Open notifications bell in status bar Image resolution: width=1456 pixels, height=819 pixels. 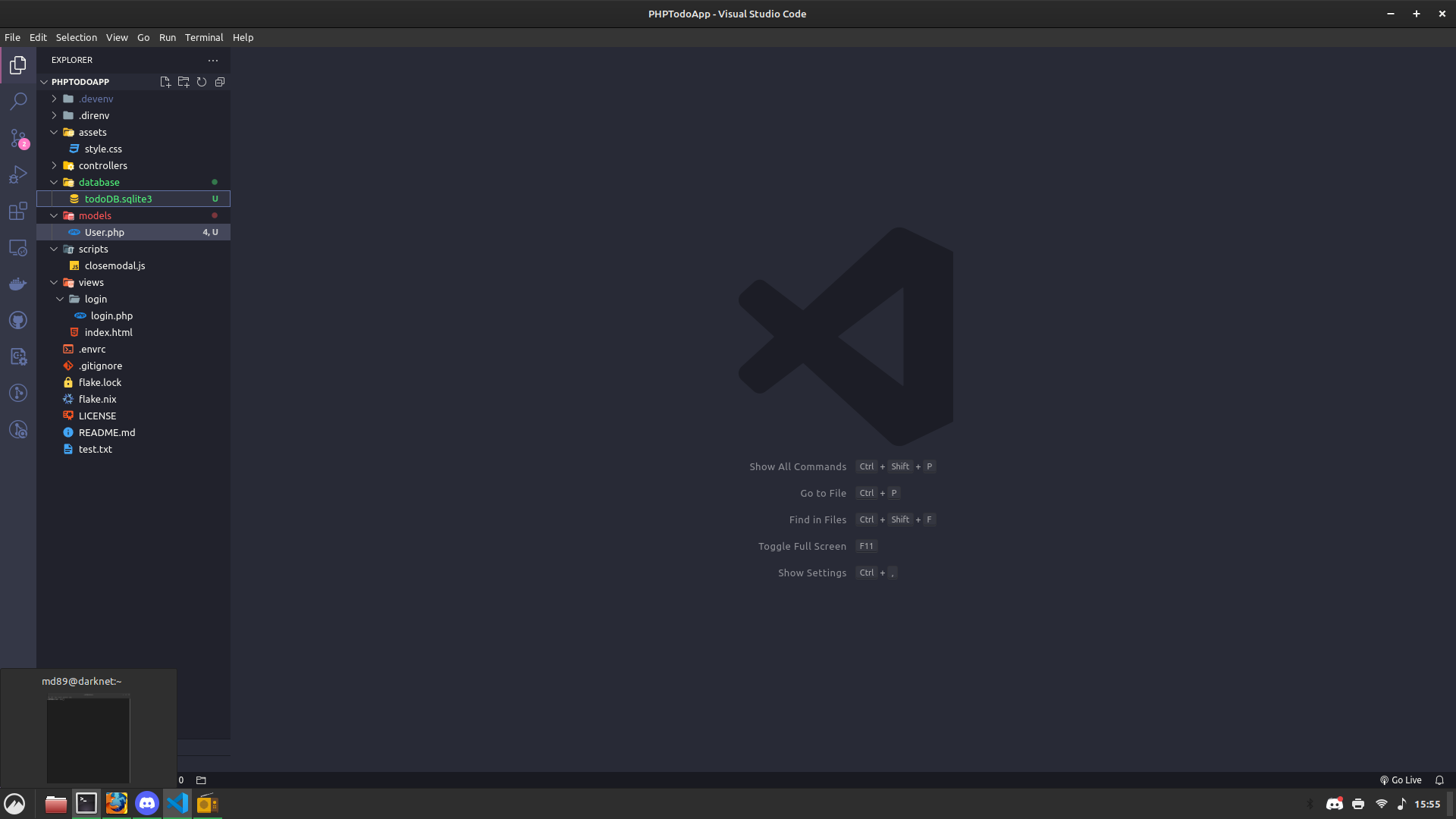(1439, 780)
